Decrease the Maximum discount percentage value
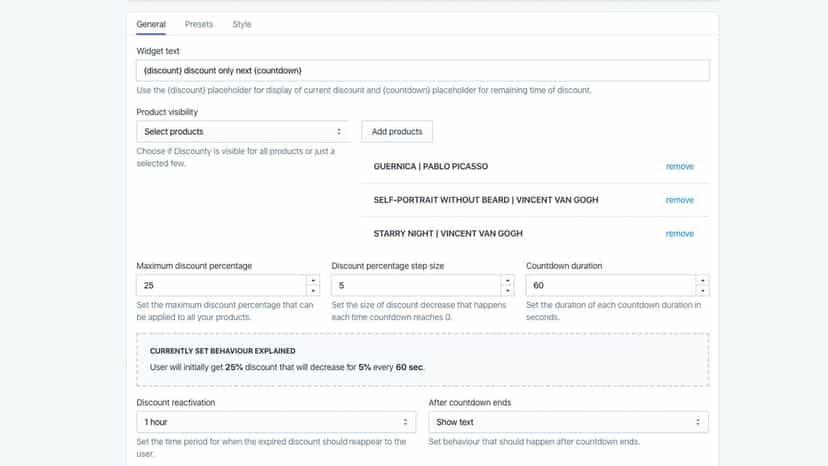The width and height of the screenshot is (828, 466). 313,291
